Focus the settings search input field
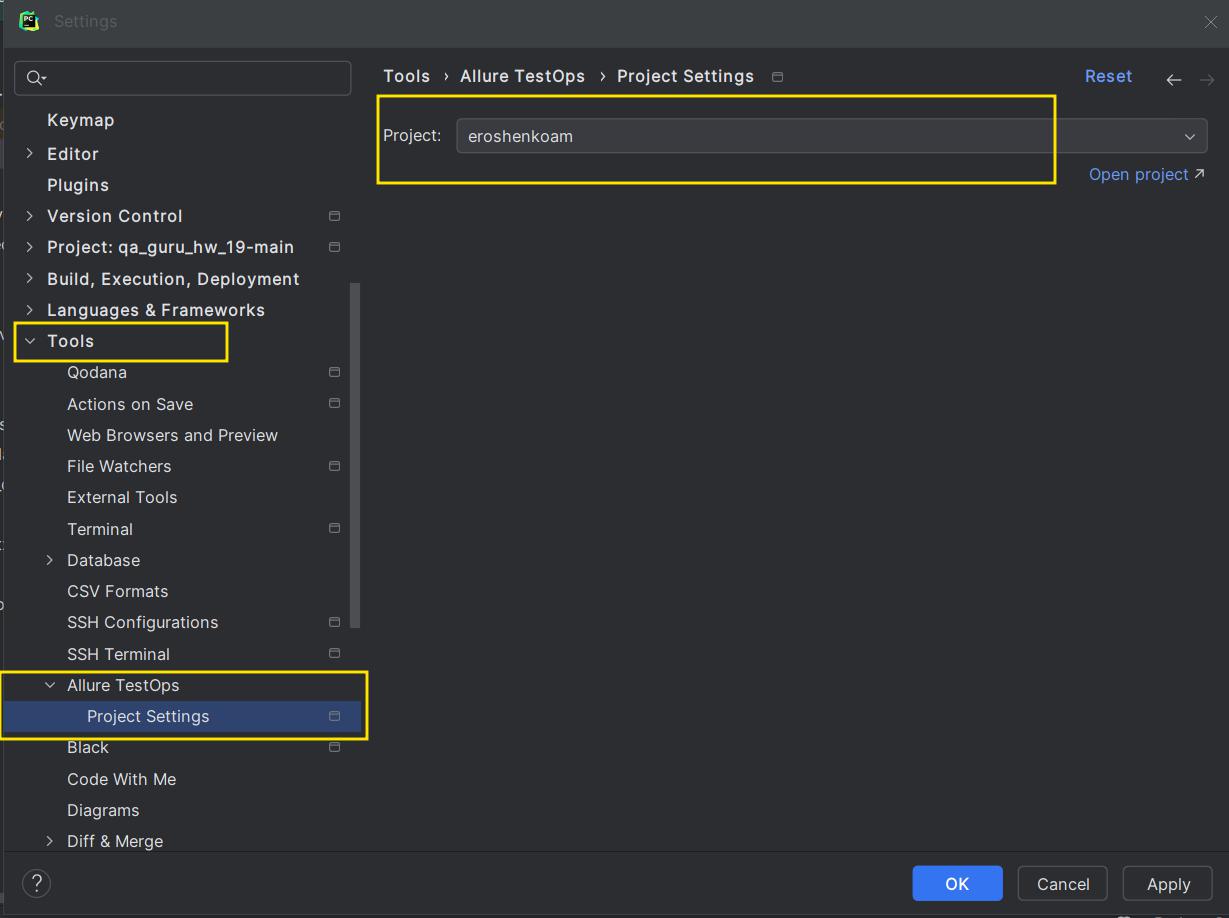 (x=183, y=78)
